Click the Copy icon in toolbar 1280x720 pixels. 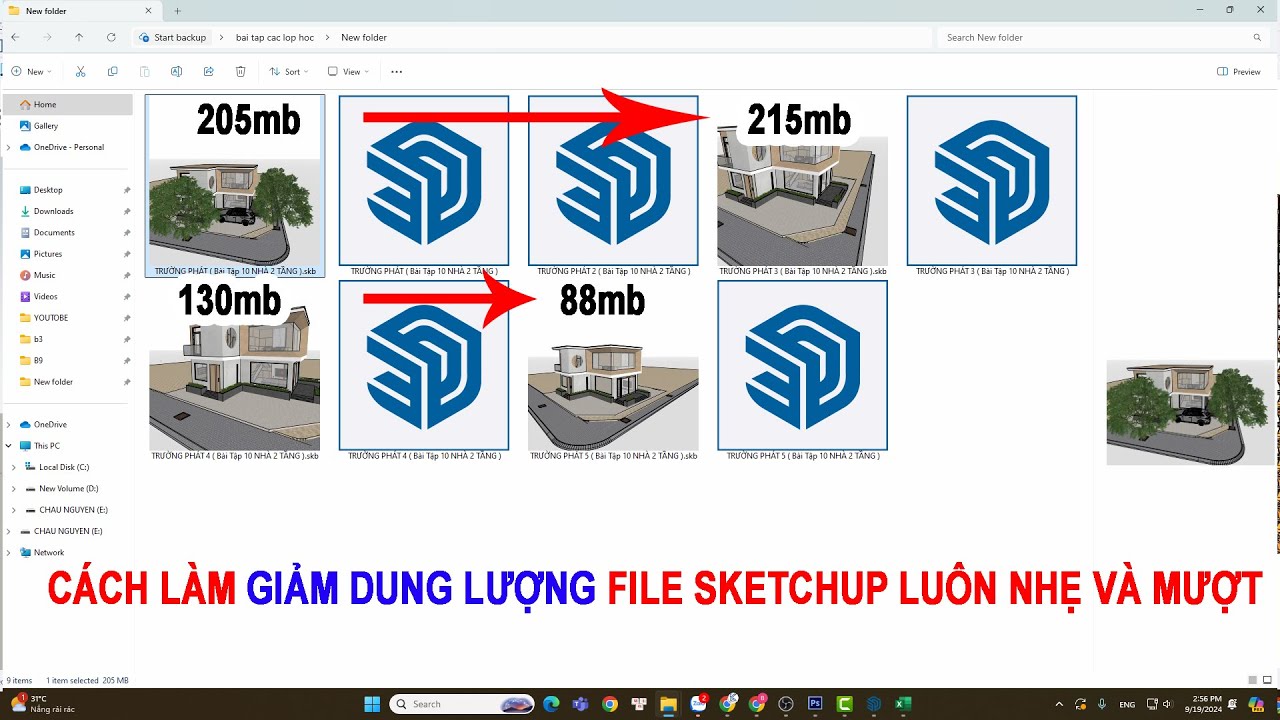coord(112,72)
